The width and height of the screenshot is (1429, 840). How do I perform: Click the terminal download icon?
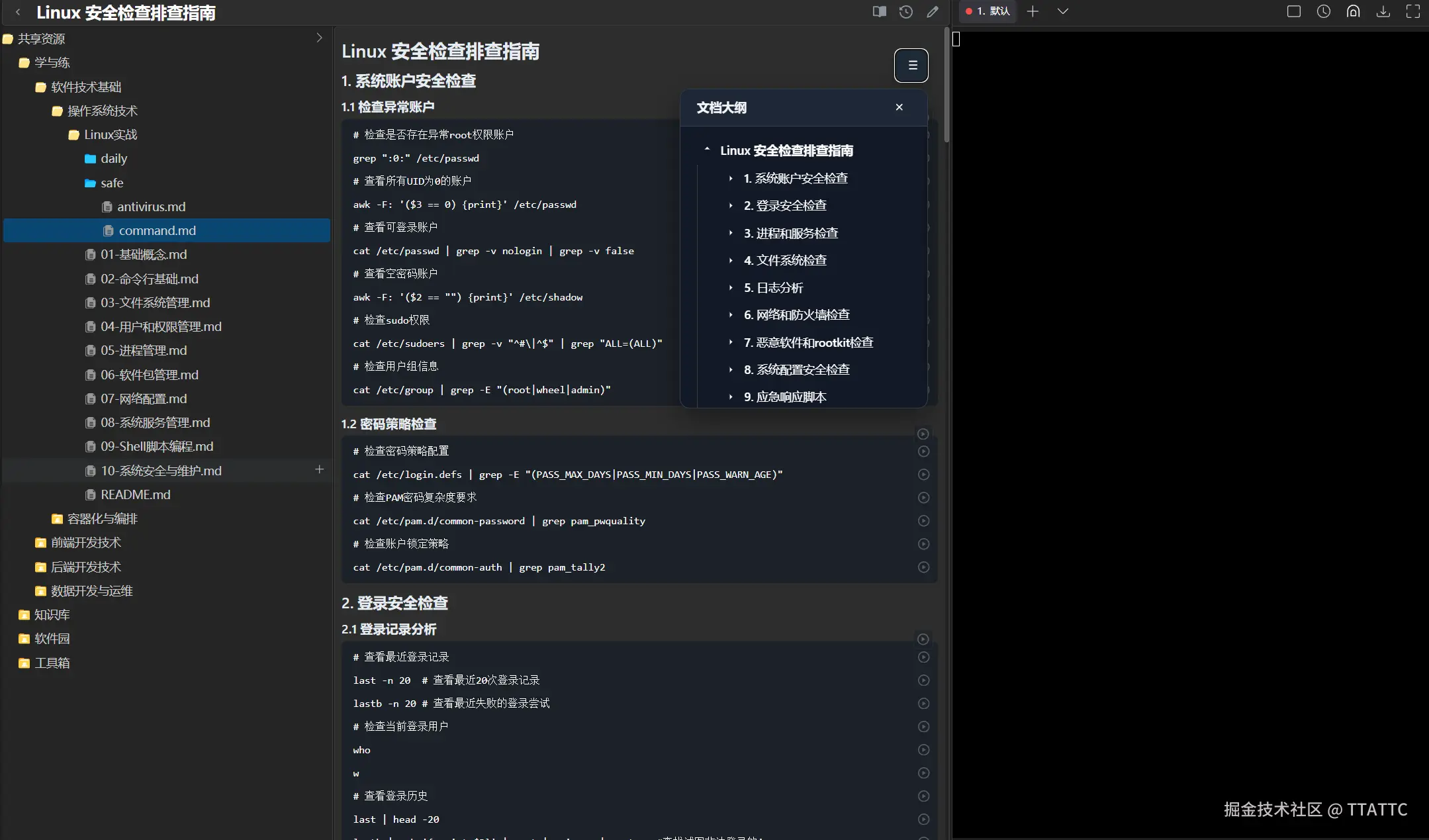[x=1383, y=11]
